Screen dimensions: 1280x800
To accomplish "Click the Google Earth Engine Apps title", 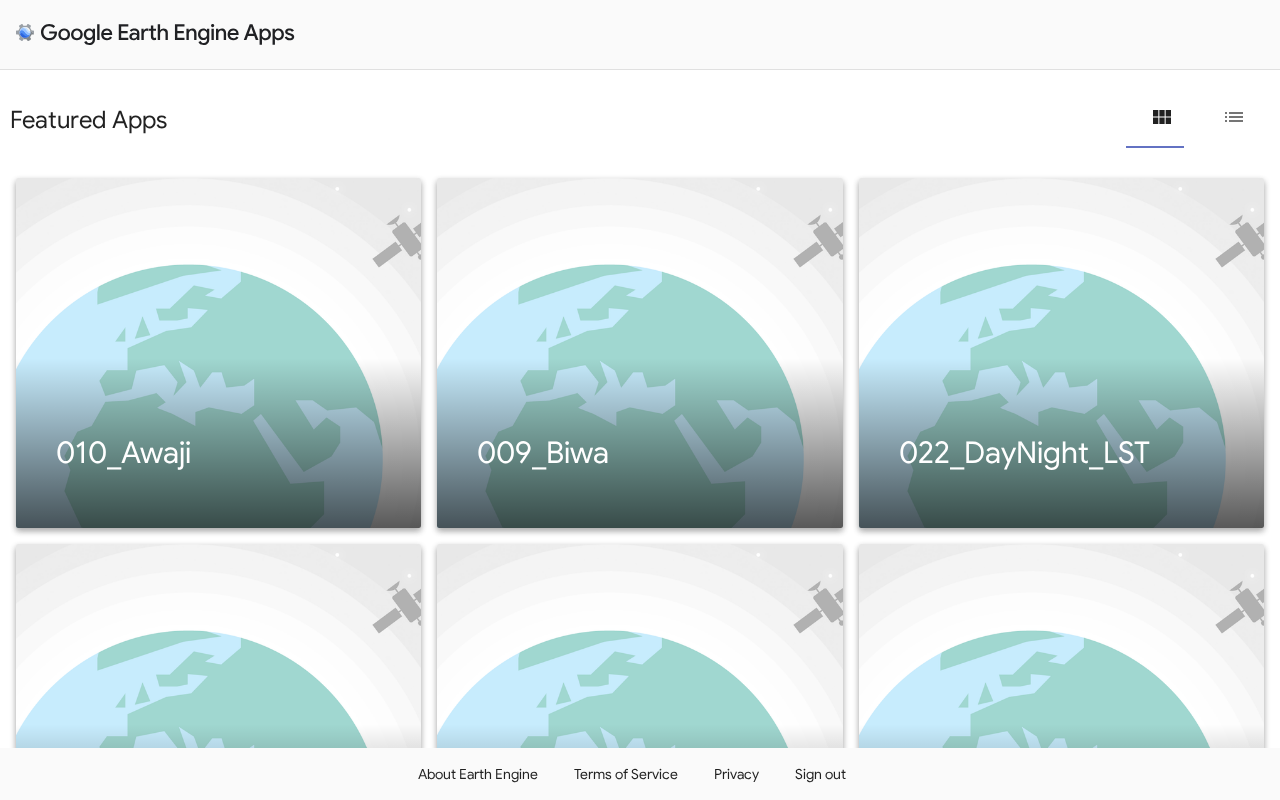I will coord(167,33).
